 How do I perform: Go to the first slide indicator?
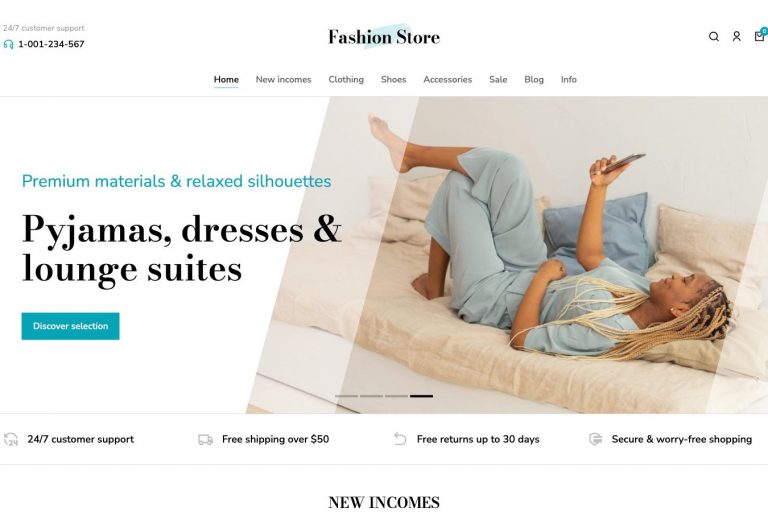(x=346, y=396)
